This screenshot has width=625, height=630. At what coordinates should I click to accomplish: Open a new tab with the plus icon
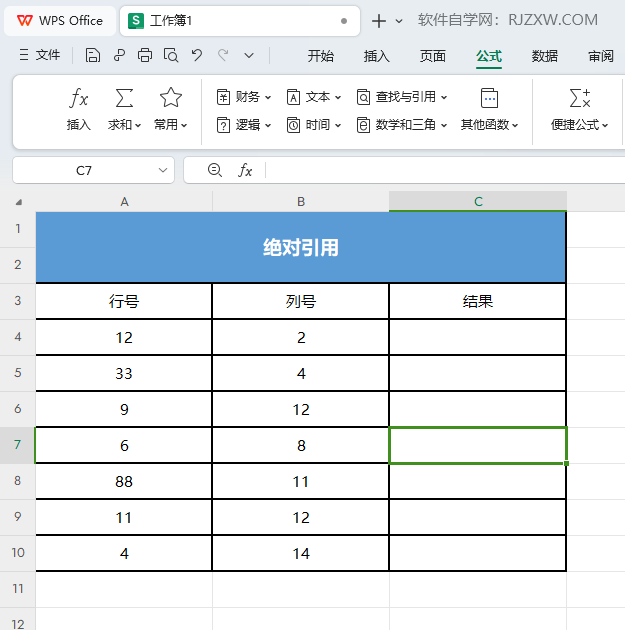coord(379,21)
